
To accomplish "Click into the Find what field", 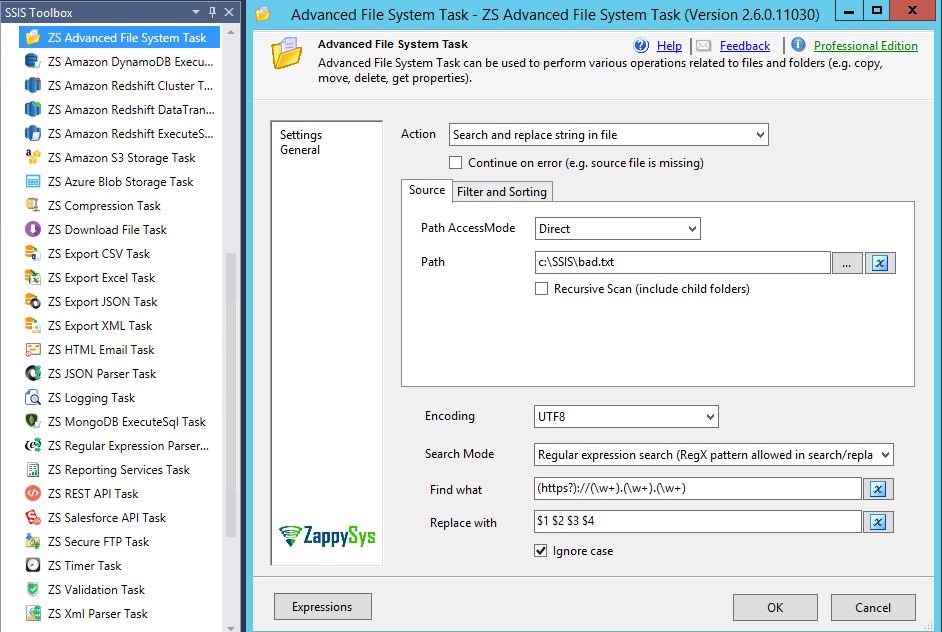I will pyautogui.click(x=697, y=488).
